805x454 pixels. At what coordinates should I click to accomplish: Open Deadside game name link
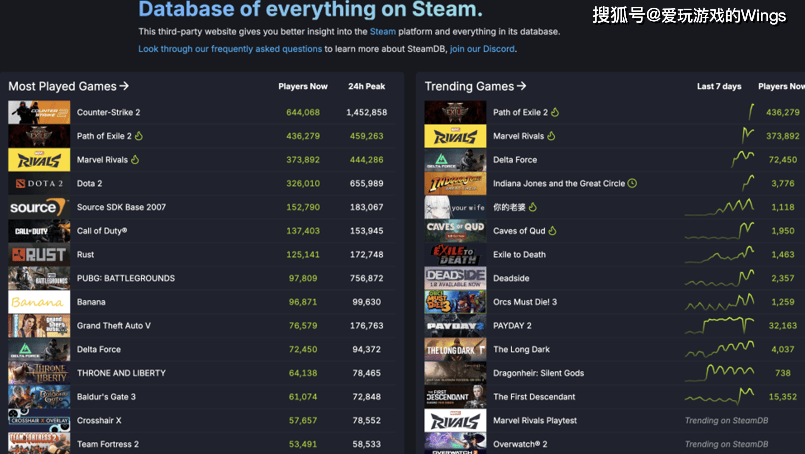[x=511, y=278]
